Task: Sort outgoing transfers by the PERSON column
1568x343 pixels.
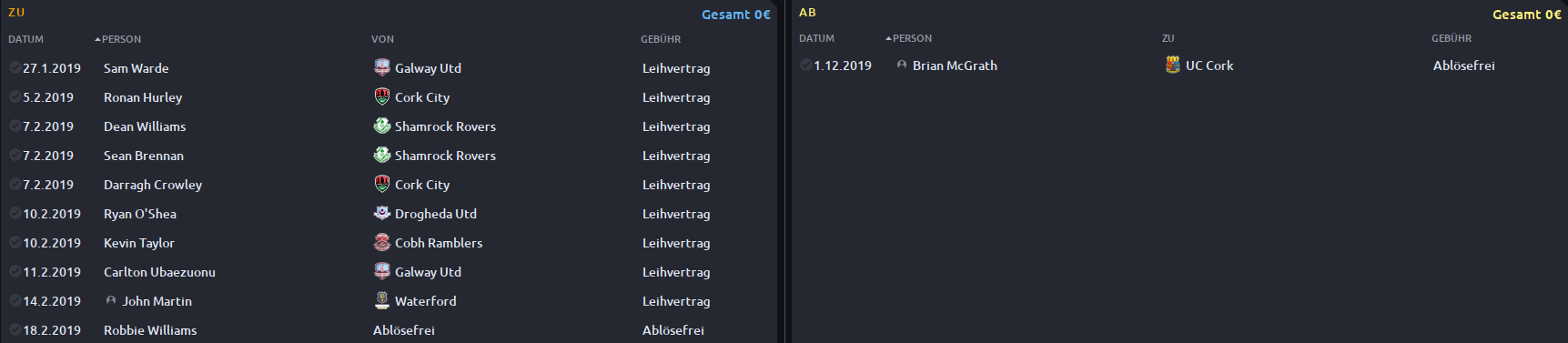Action: click(x=912, y=38)
